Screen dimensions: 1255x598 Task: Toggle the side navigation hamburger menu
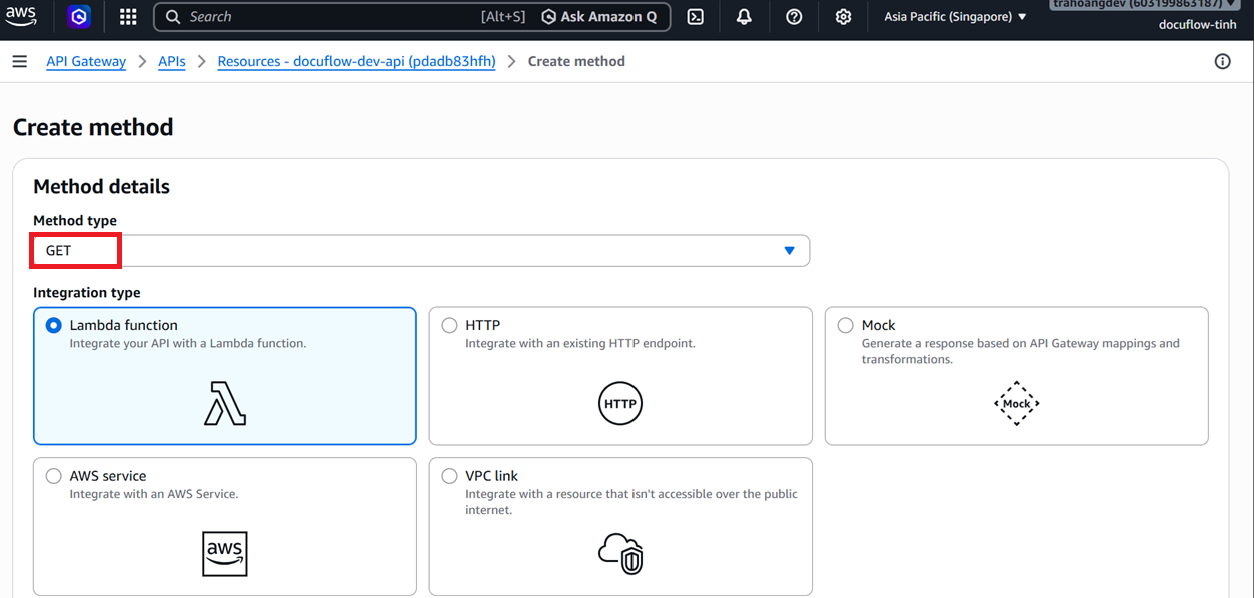(19, 62)
